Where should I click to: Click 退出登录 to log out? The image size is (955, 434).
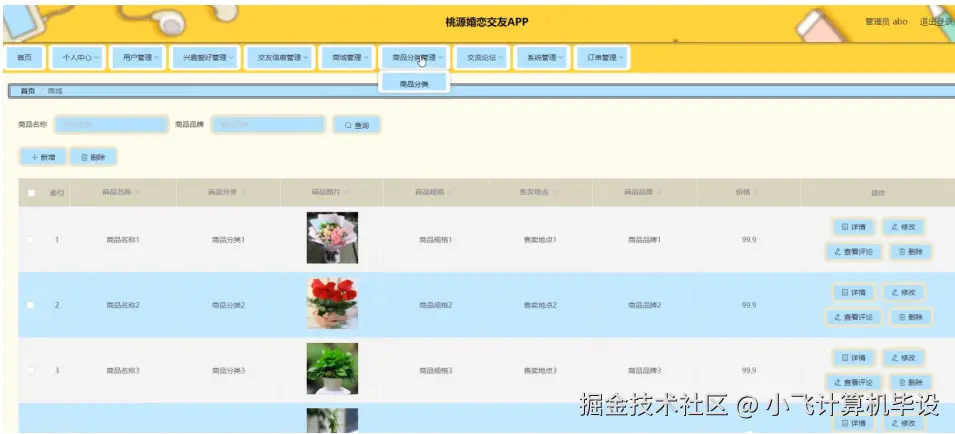936,22
